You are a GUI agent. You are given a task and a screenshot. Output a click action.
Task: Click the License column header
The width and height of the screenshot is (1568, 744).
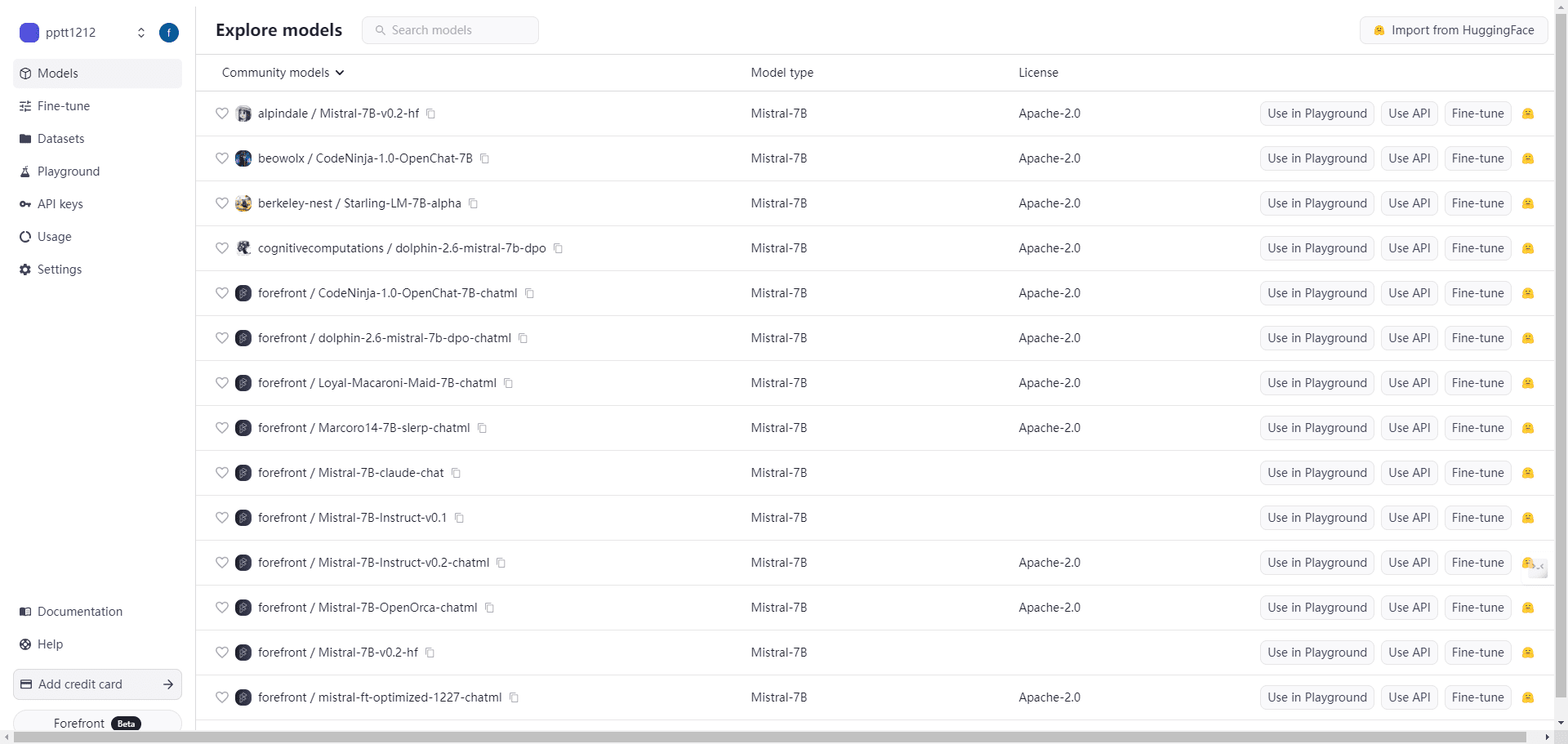(1038, 73)
